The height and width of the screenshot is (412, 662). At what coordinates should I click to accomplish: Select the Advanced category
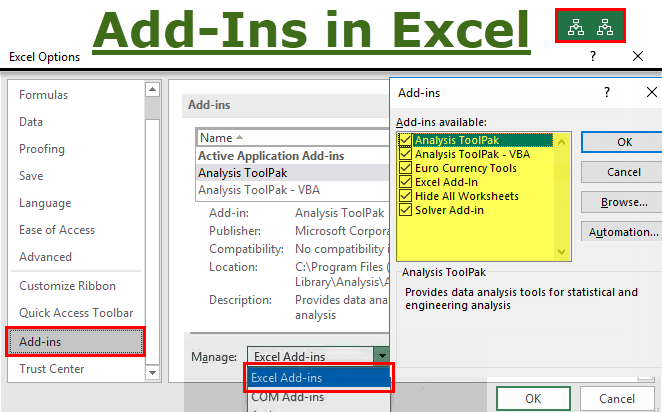pos(46,257)
